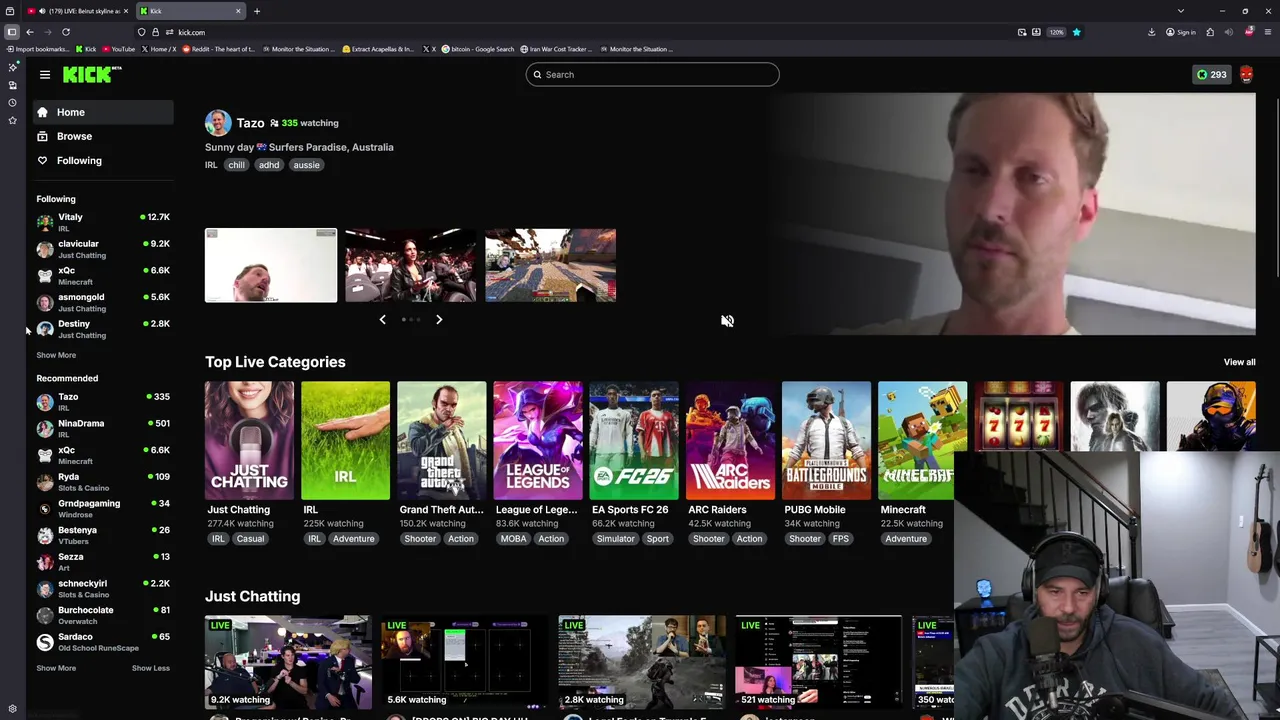The height and width of the screenshot is (720, 1280).
Task: Open Sardaco's Old School RuneScape stream
Action: tap(103, 642)
